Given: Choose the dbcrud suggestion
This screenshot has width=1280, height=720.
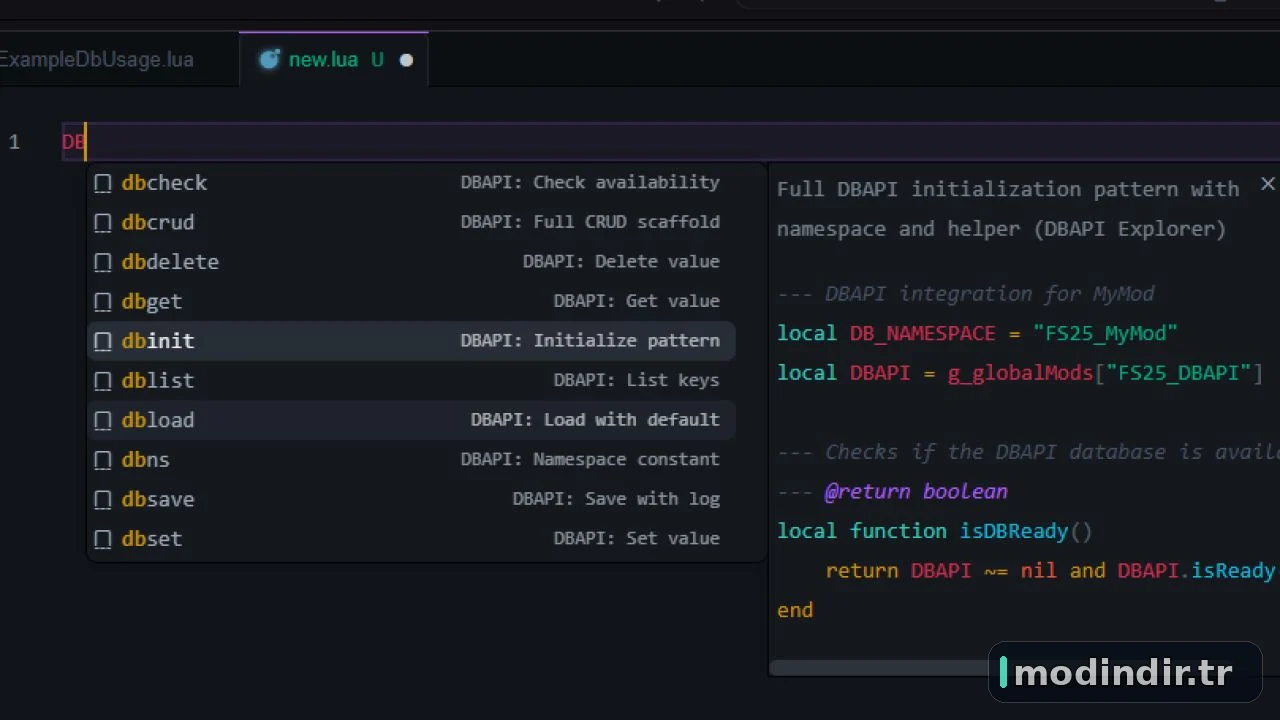Looking at the screenshot, I should point(411,222).
